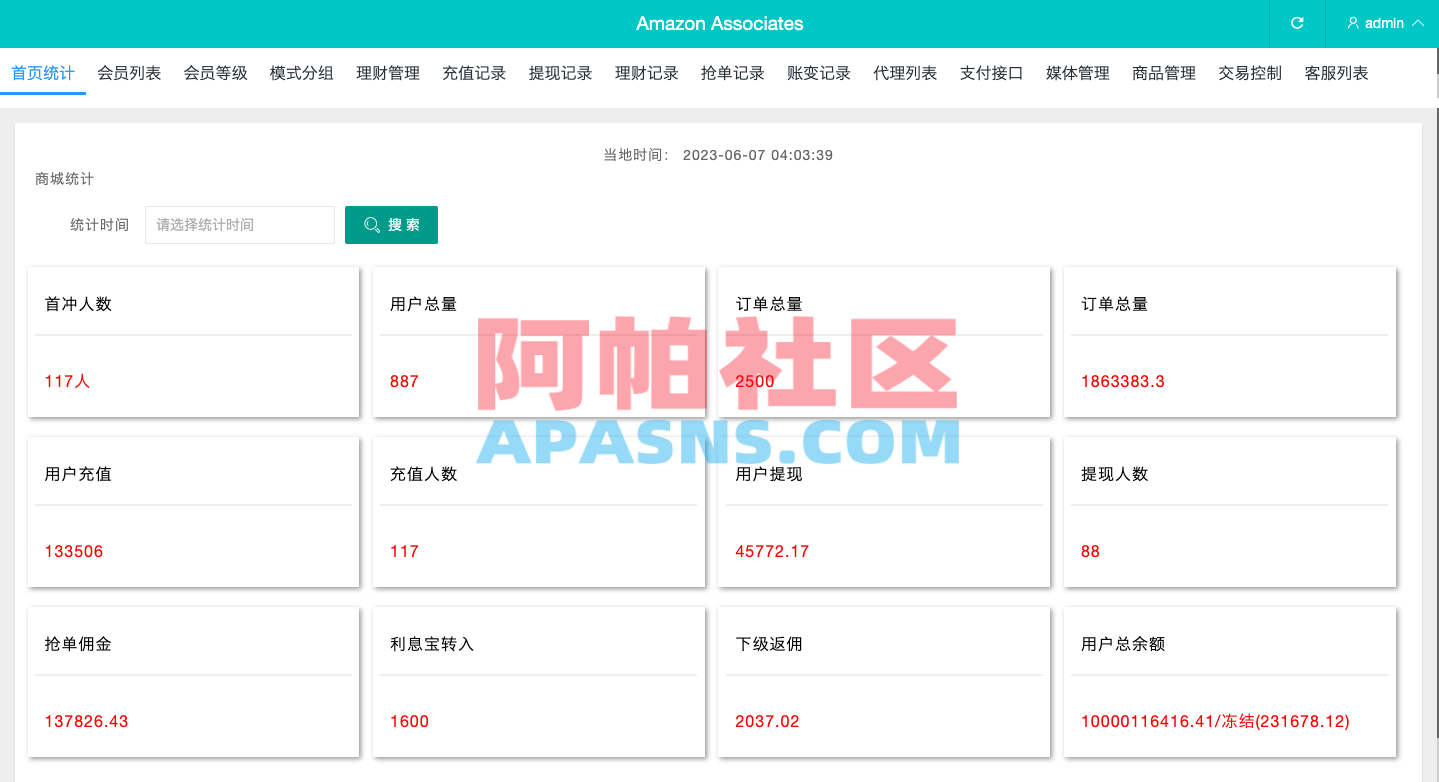
Task: Open the 账变记录 tab
Action: point(819,73)
